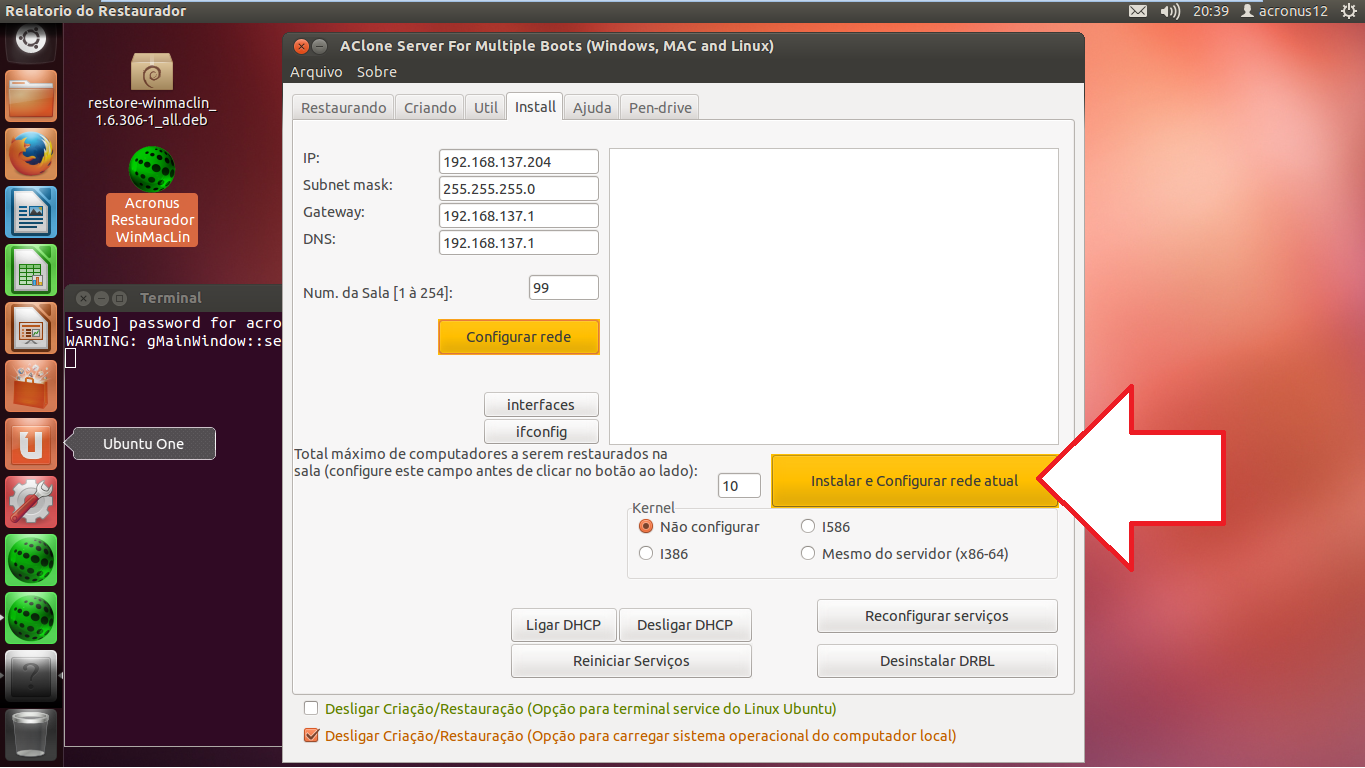Open the Ubuntu Dash home launcher icon
Screen dimensions: 1365x768
pyautogui.click(x=31, y=42)
